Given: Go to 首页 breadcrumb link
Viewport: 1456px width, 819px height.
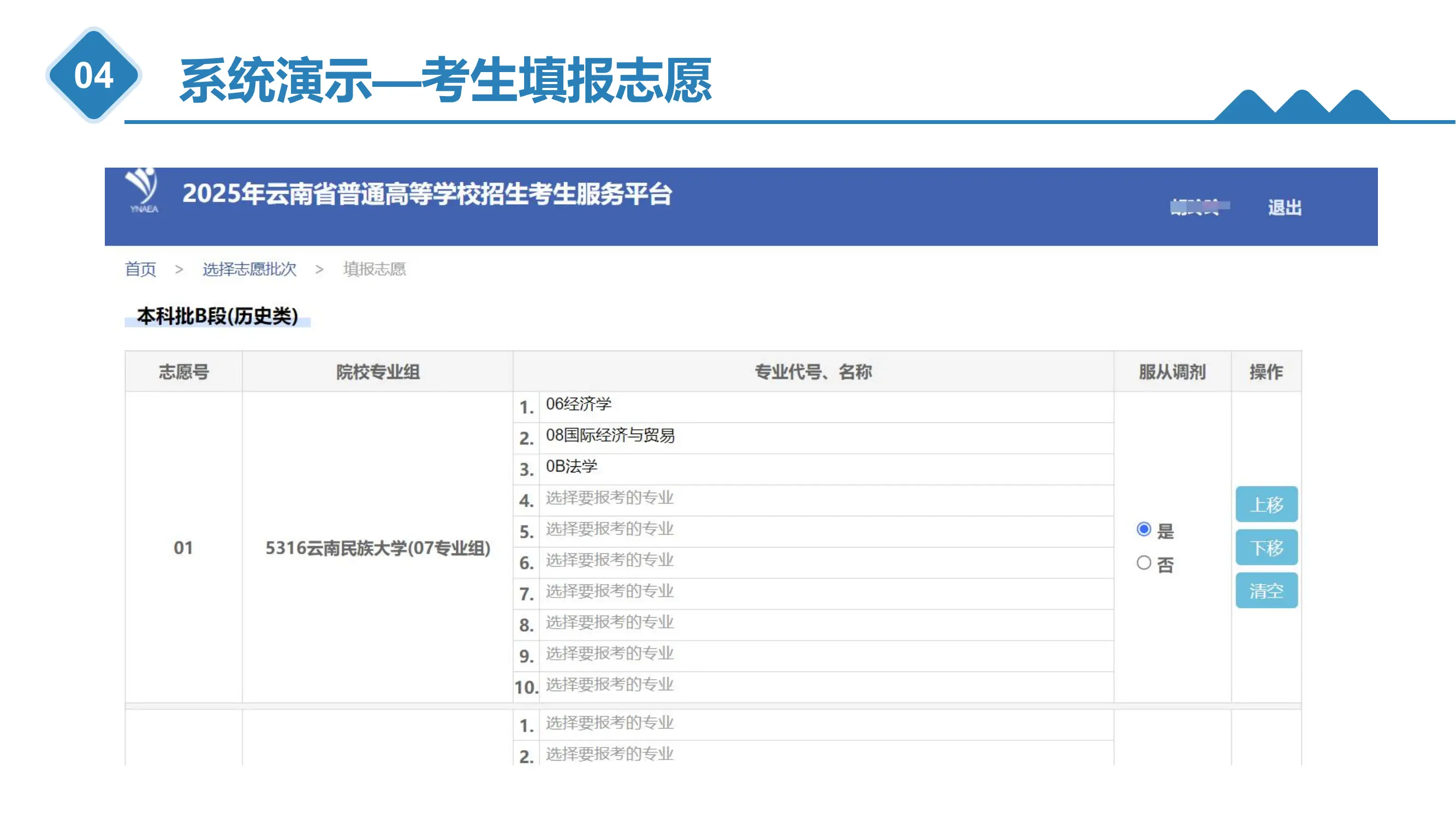Looking at the screenshot, I should click(x=140, y=269).
